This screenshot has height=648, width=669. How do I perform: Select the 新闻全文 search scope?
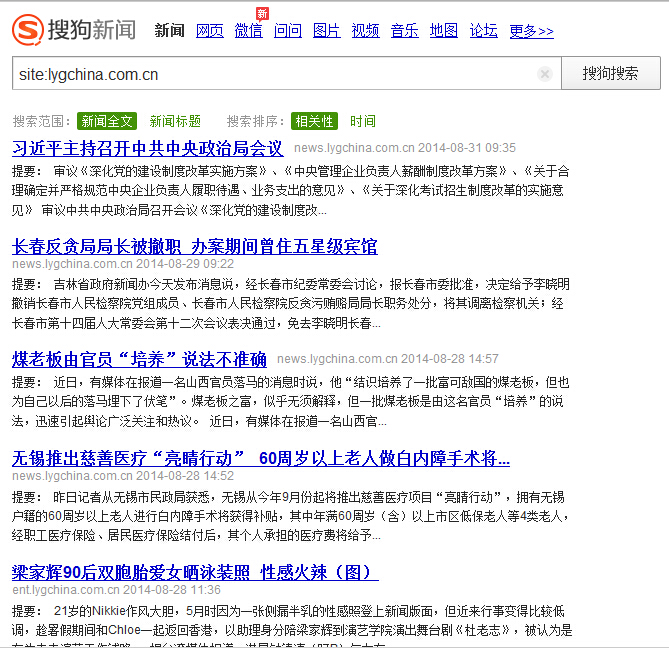[107, 121]
